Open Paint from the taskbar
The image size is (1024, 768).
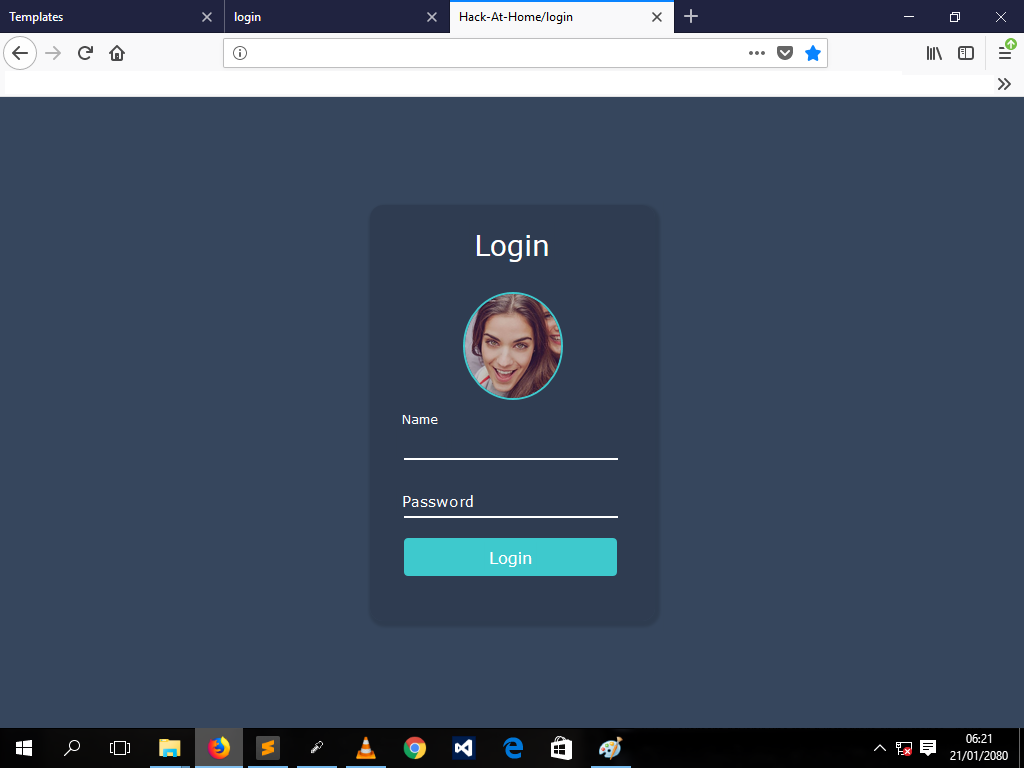pyautogui.click(x=611, y=748)
